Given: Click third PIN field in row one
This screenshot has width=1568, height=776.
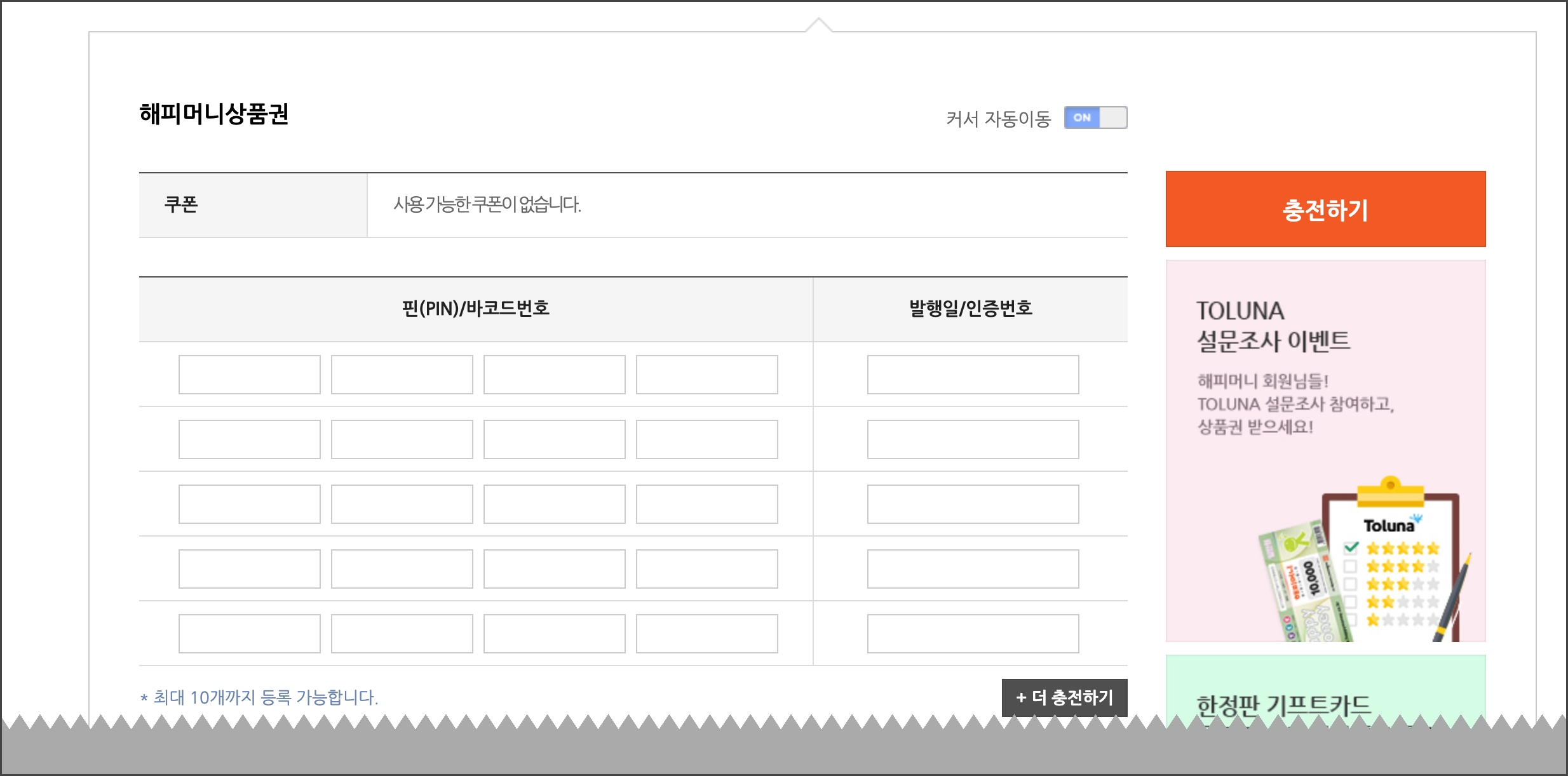Looking at the screenshot, I should coord(554,375).
